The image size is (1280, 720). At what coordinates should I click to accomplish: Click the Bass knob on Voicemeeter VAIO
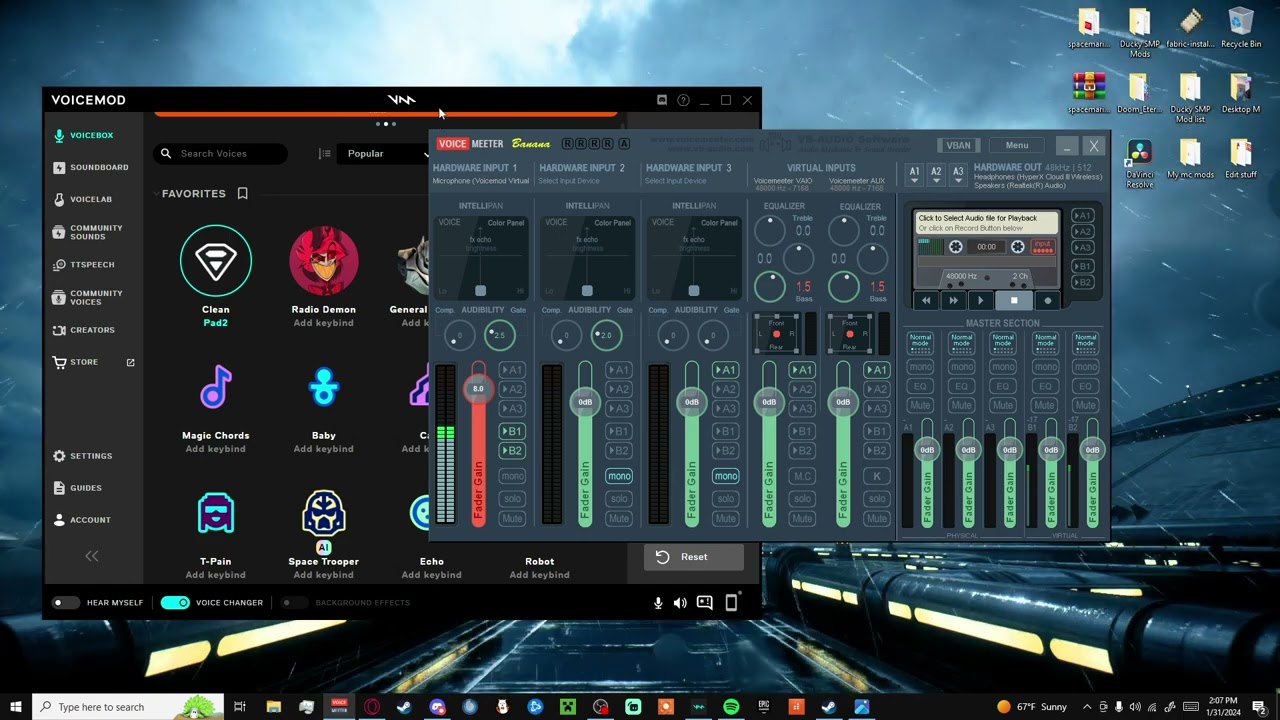[x=770, y=287]
